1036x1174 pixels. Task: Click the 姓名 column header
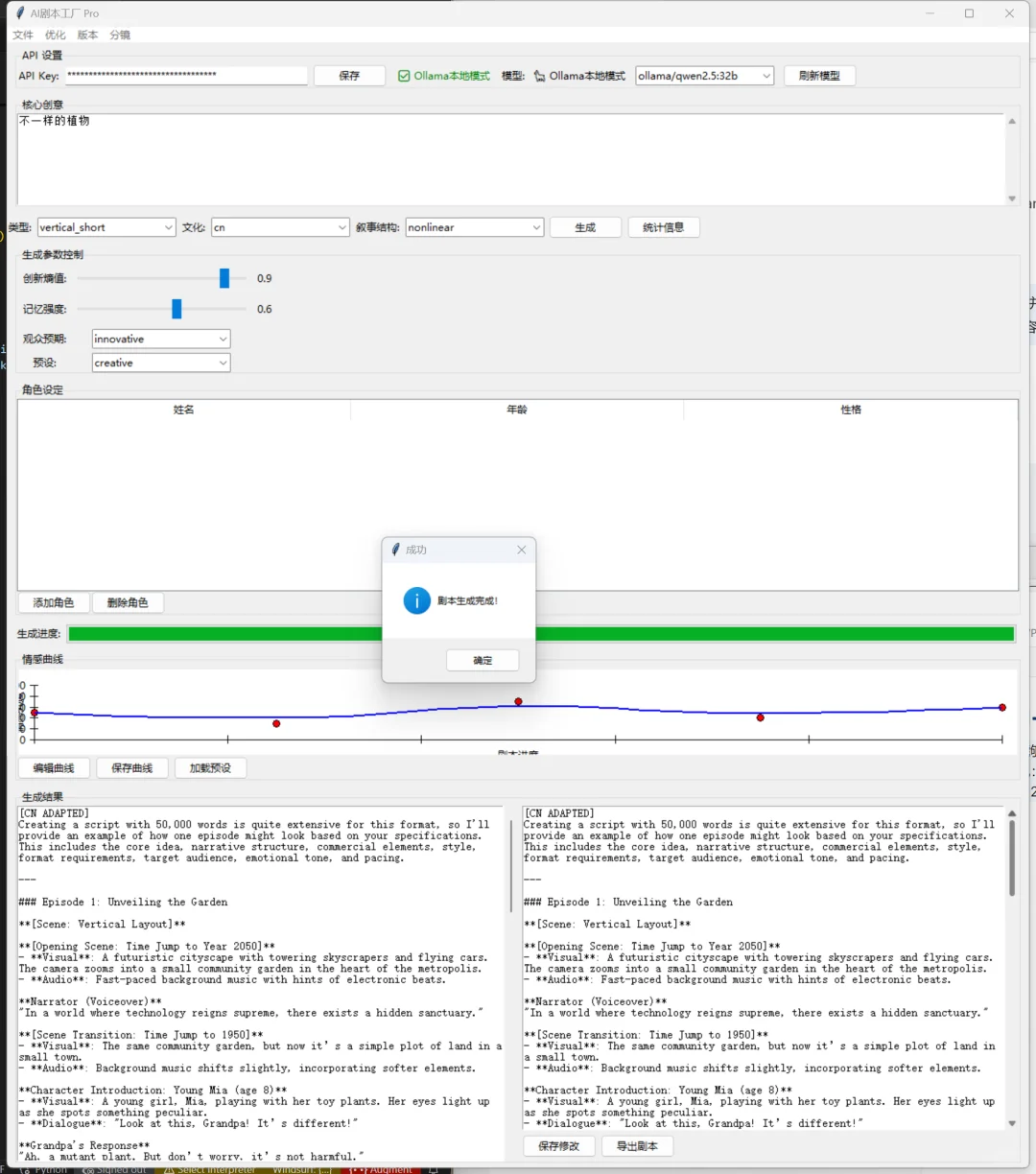pyautogui.click(x=184, y=410)
